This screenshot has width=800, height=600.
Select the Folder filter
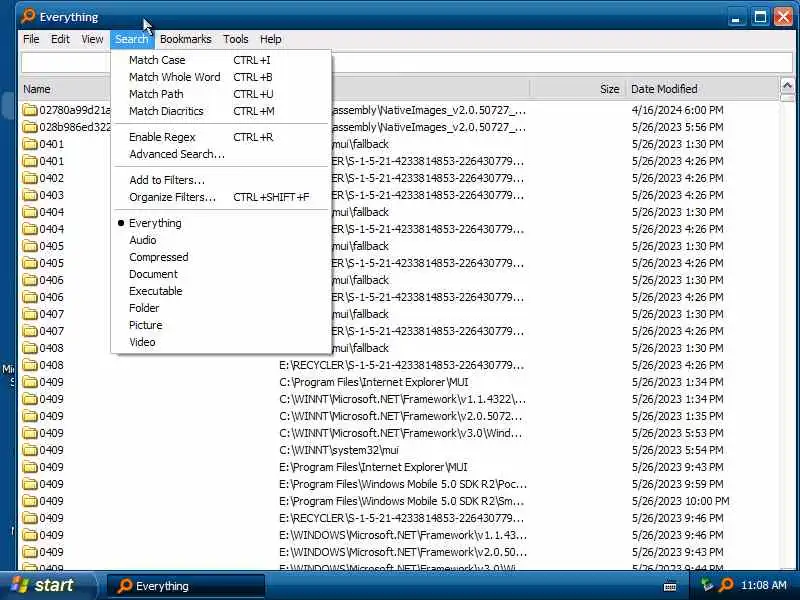(221, 308)
